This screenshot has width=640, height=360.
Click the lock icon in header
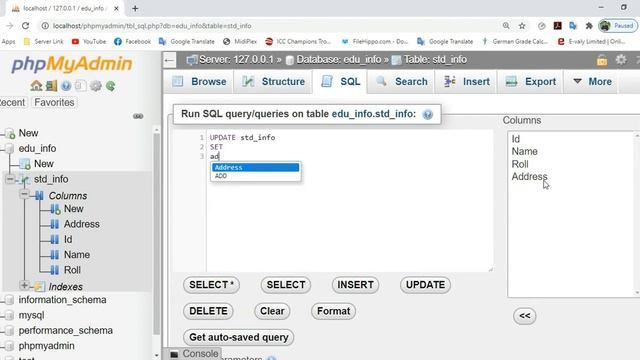click(x=602, y=60)
